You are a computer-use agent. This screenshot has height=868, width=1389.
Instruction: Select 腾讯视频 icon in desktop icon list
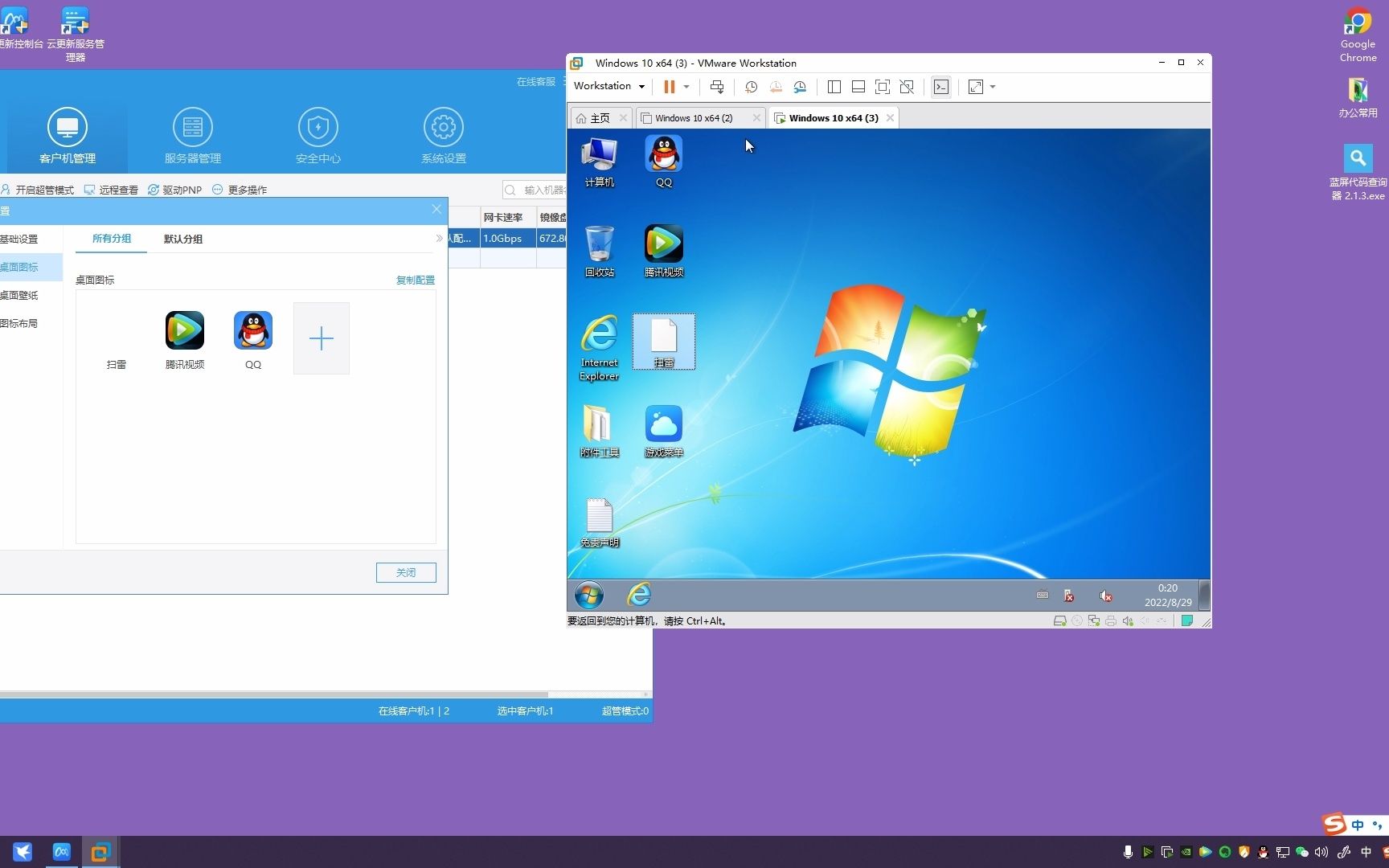(x=185, y=341)
